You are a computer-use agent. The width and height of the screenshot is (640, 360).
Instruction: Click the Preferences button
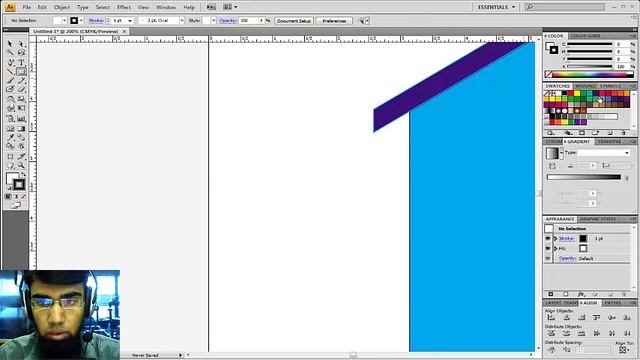334,20
